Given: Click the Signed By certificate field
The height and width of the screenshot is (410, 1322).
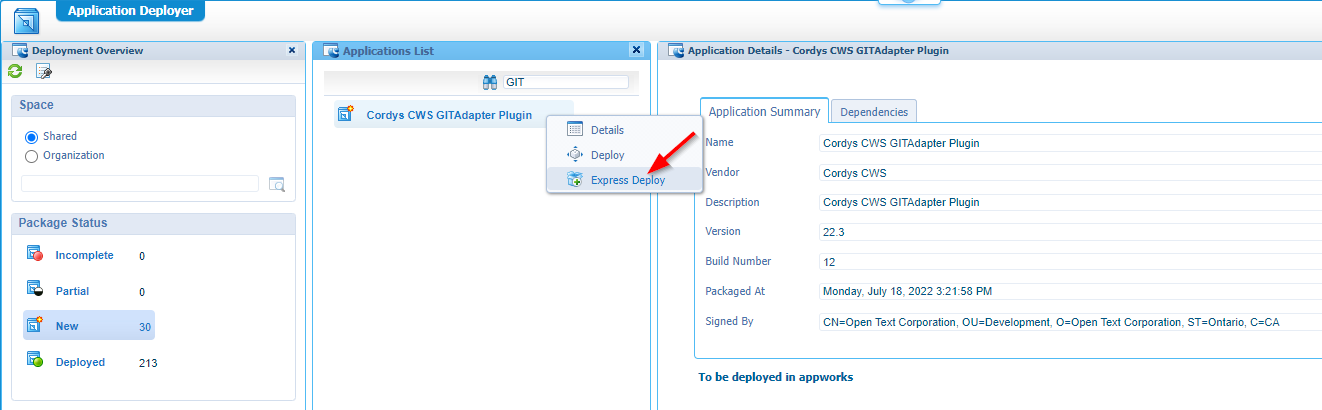Looking at the screenshot, I should click(x=1070, y=322).
